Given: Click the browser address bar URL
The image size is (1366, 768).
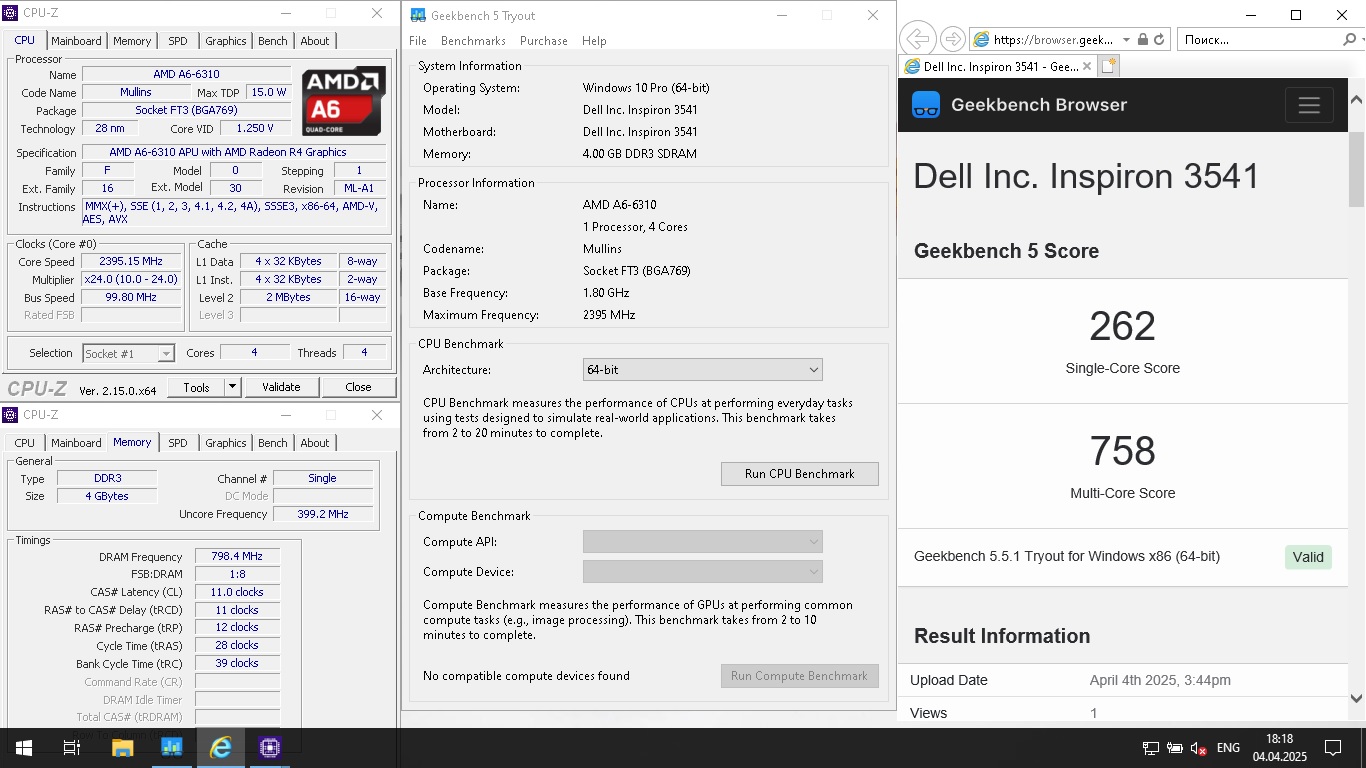Looking at the screenshot, I should pos(1054,40).
